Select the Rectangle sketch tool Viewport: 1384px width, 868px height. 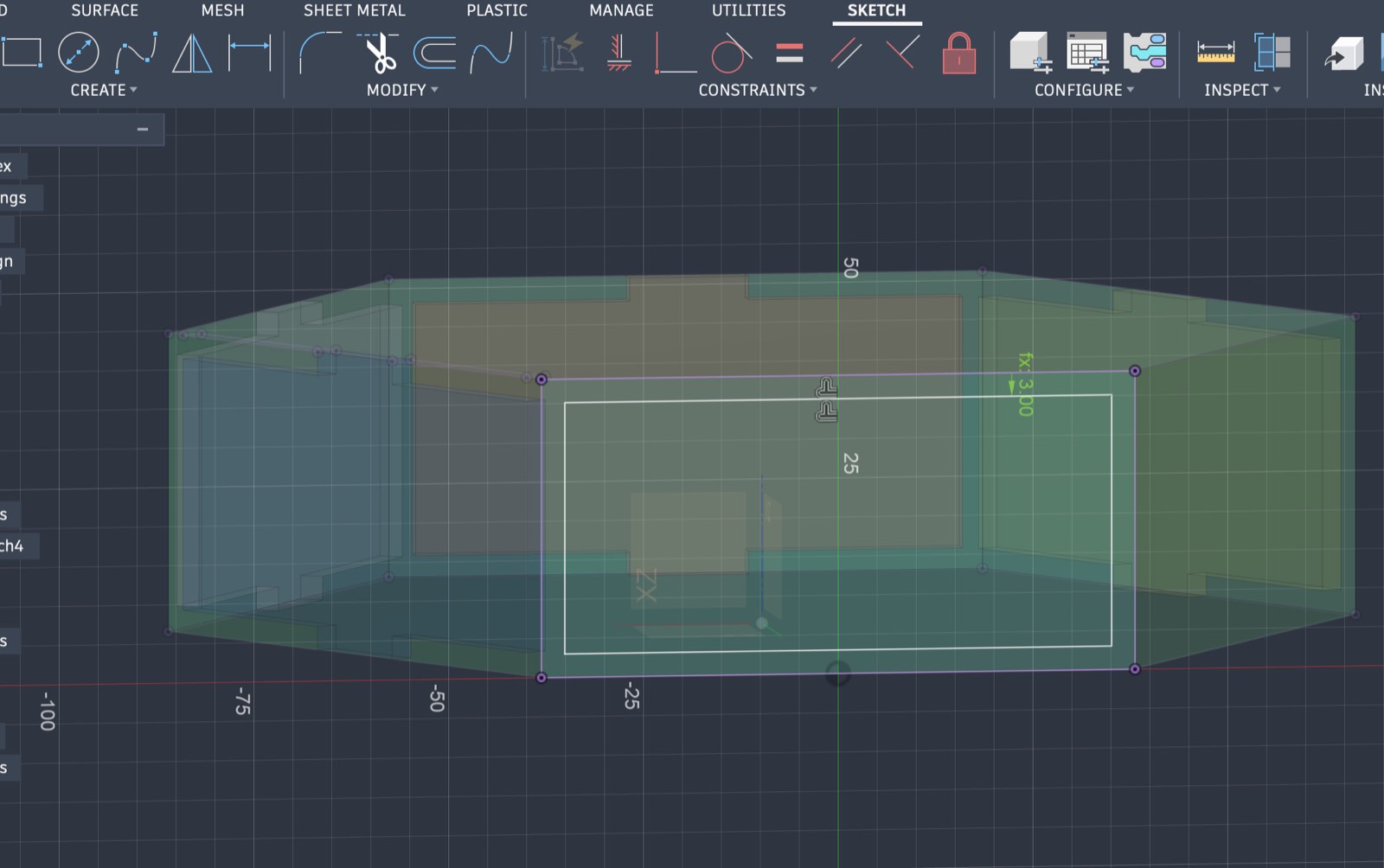pyautogui.click(x=22, y=52)
